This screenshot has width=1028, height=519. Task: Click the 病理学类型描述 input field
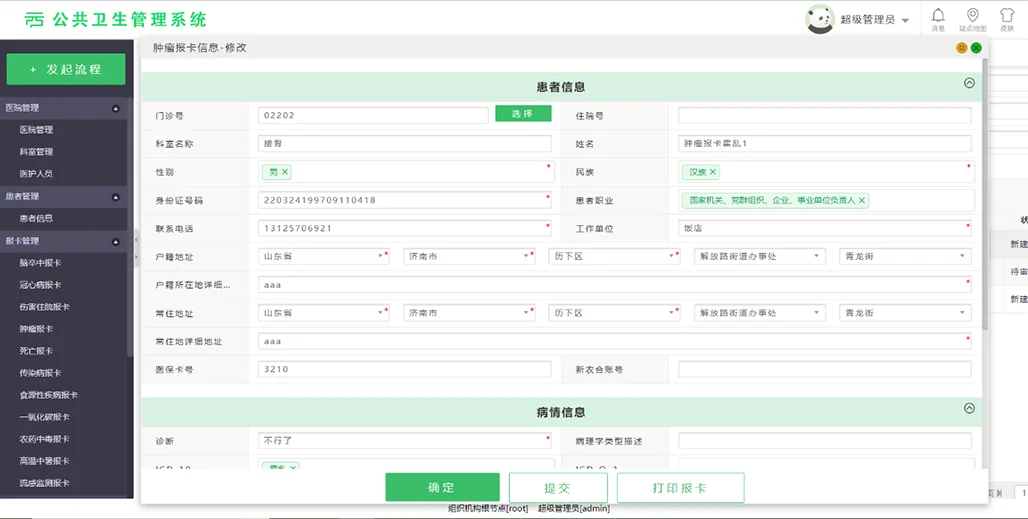pyautogui.click(x=825, y=441)
